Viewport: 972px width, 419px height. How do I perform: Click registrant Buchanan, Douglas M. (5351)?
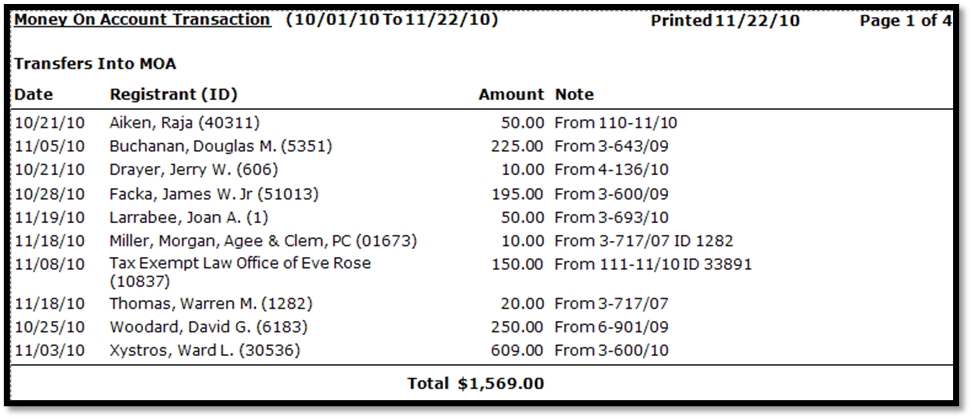pos(220,146)
